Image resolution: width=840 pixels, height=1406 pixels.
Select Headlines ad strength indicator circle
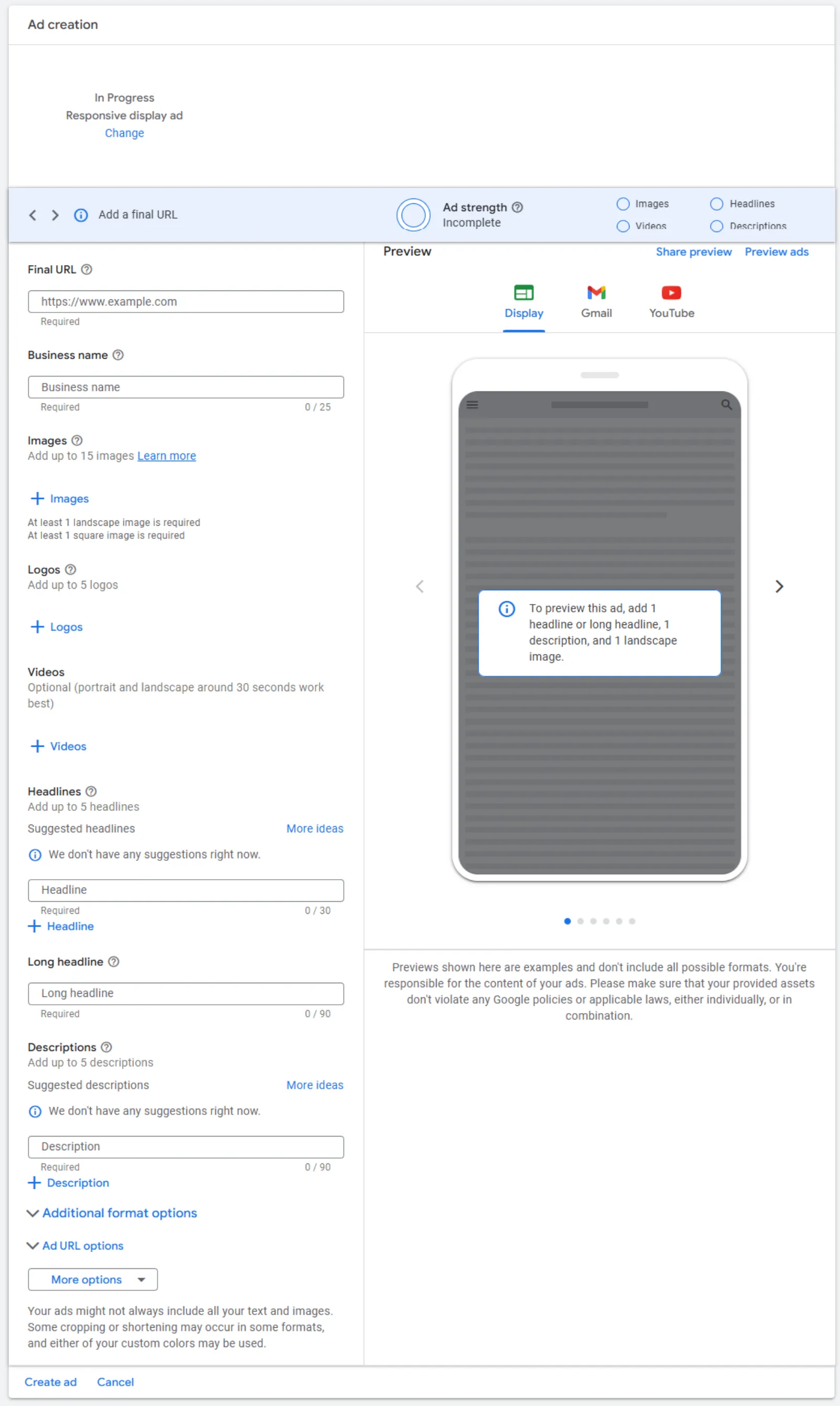click(717, 204)
